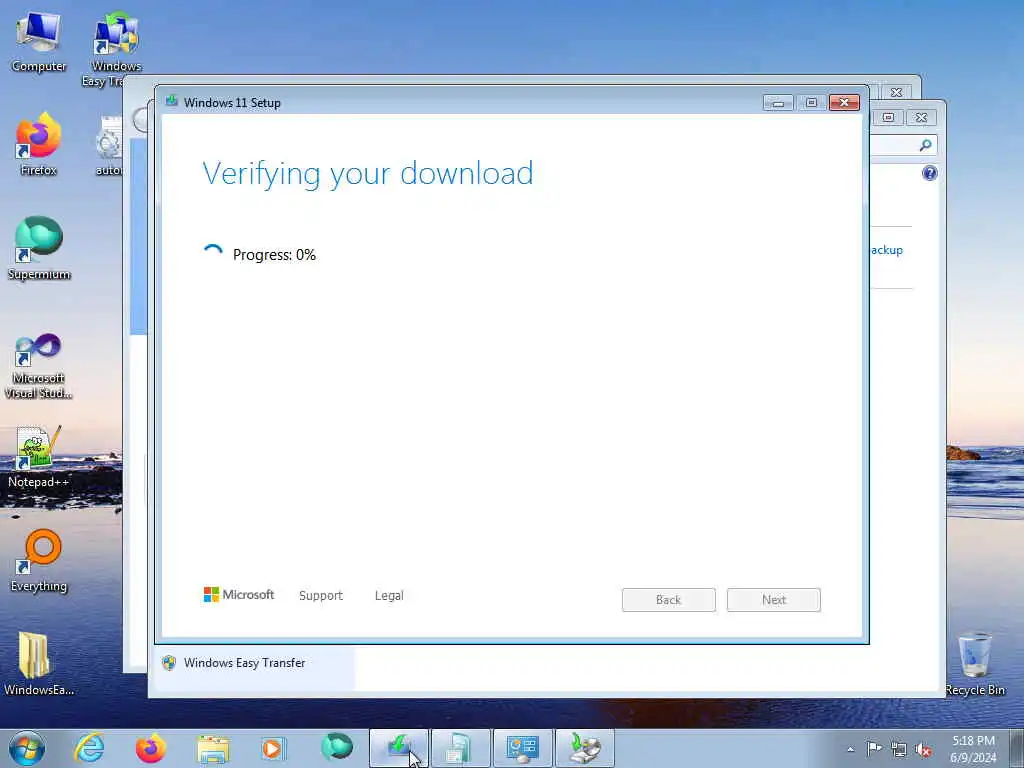Open the Windows Easy Transfer desktop shortcut
The width and height of the screenshot is (1024, 768).
[x=116, y=49]
